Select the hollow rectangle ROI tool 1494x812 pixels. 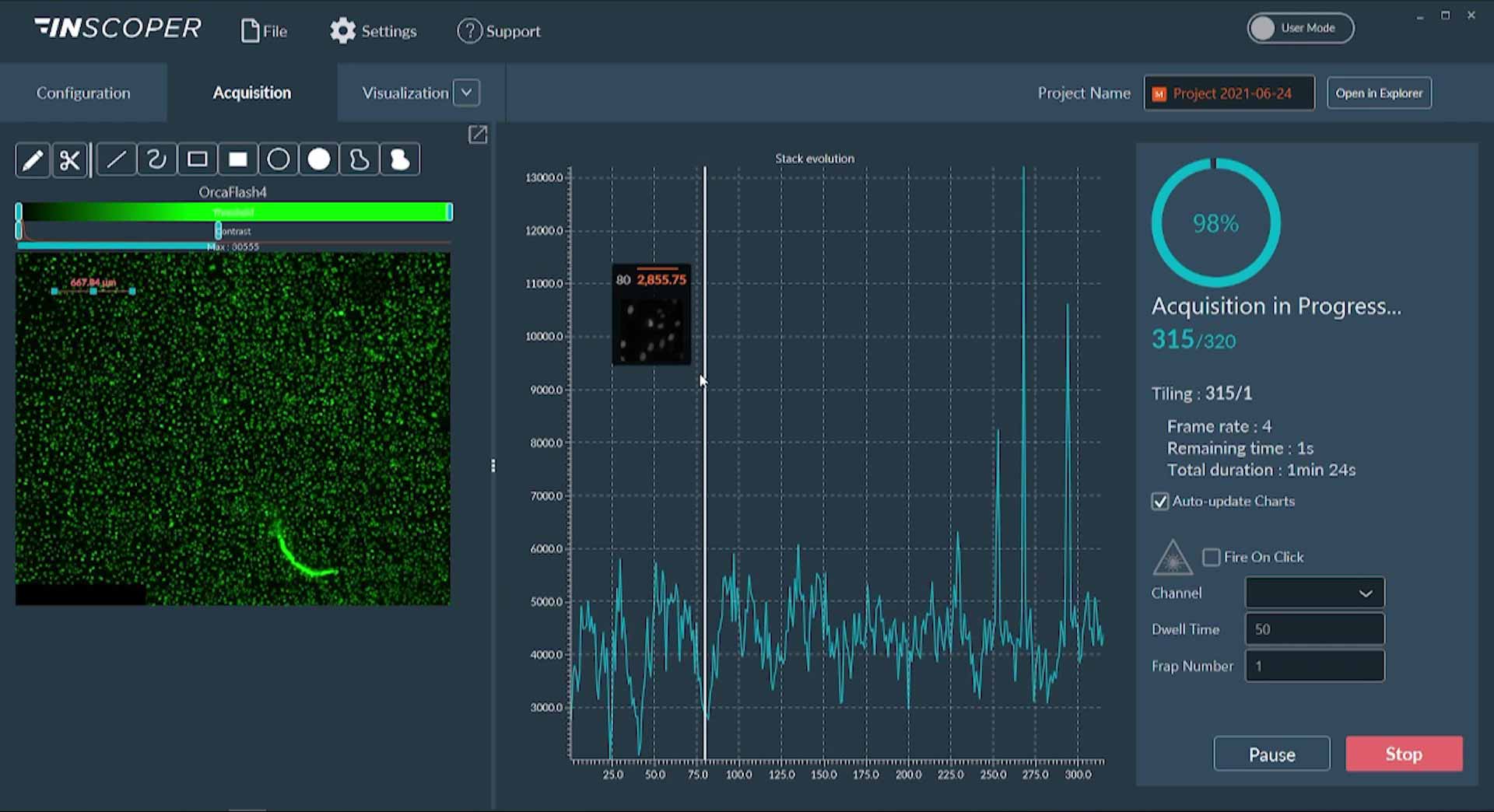click(197, 159)
